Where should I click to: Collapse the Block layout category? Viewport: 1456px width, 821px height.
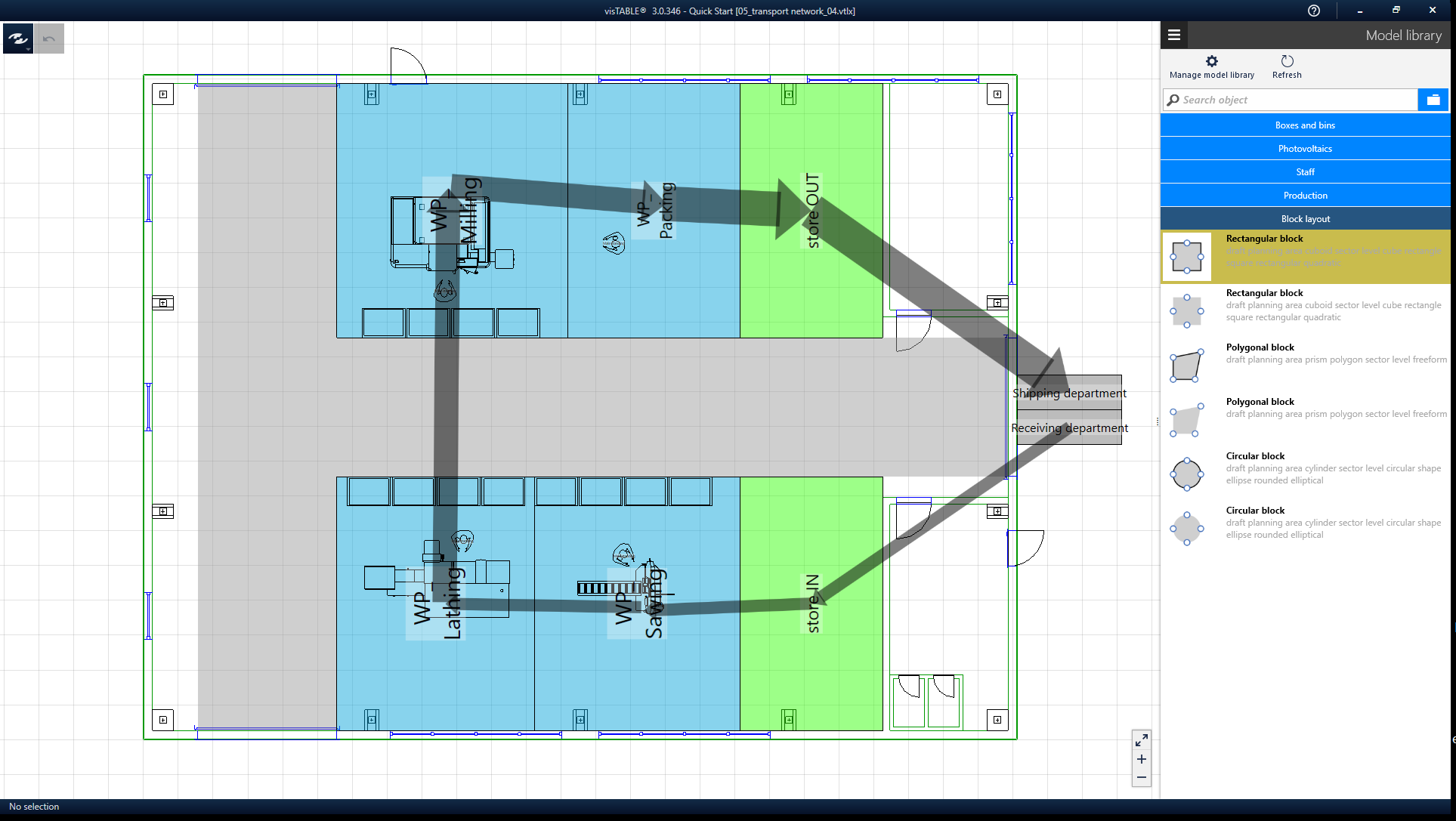(x=1305, y=219)
